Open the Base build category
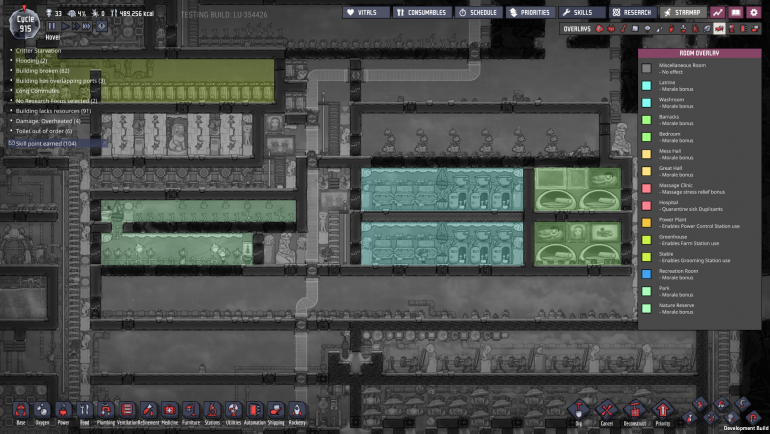770x434 pixels. click(21, 410)
